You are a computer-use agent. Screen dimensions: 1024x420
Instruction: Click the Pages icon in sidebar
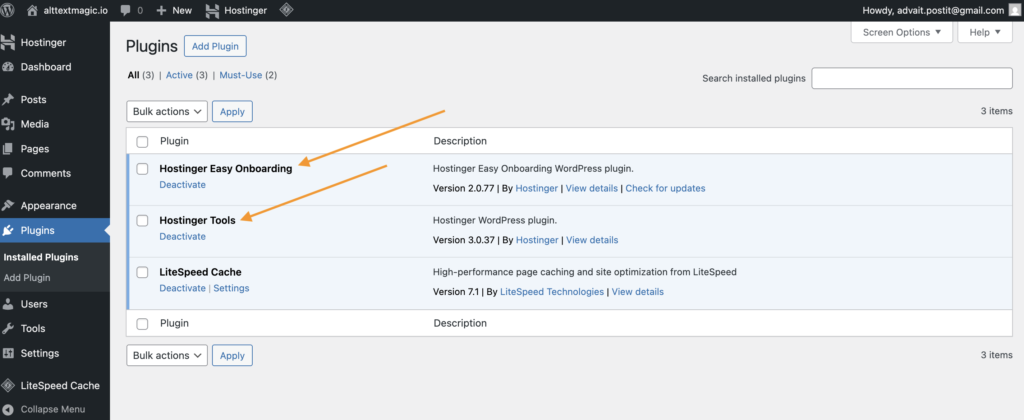pos(8,149)
